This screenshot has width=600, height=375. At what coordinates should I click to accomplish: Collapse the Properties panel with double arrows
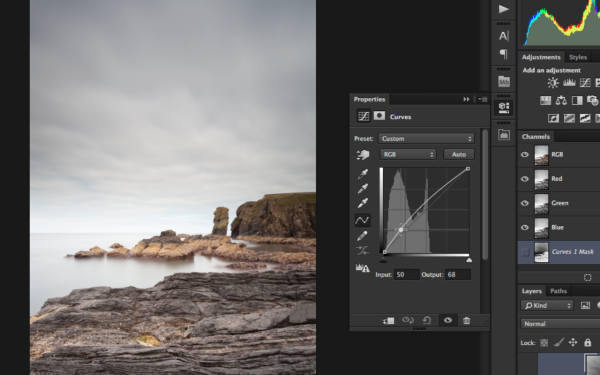466,99
